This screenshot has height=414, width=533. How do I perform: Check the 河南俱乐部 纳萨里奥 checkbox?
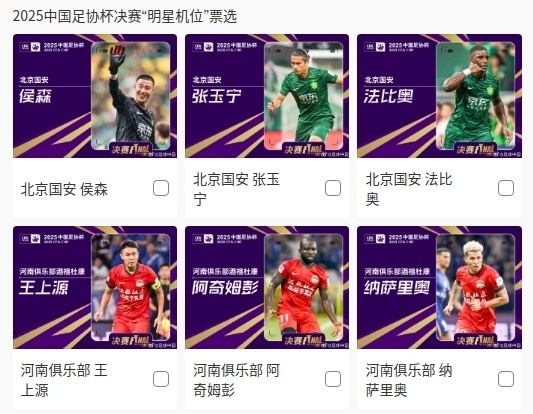[x=505, y=379]
